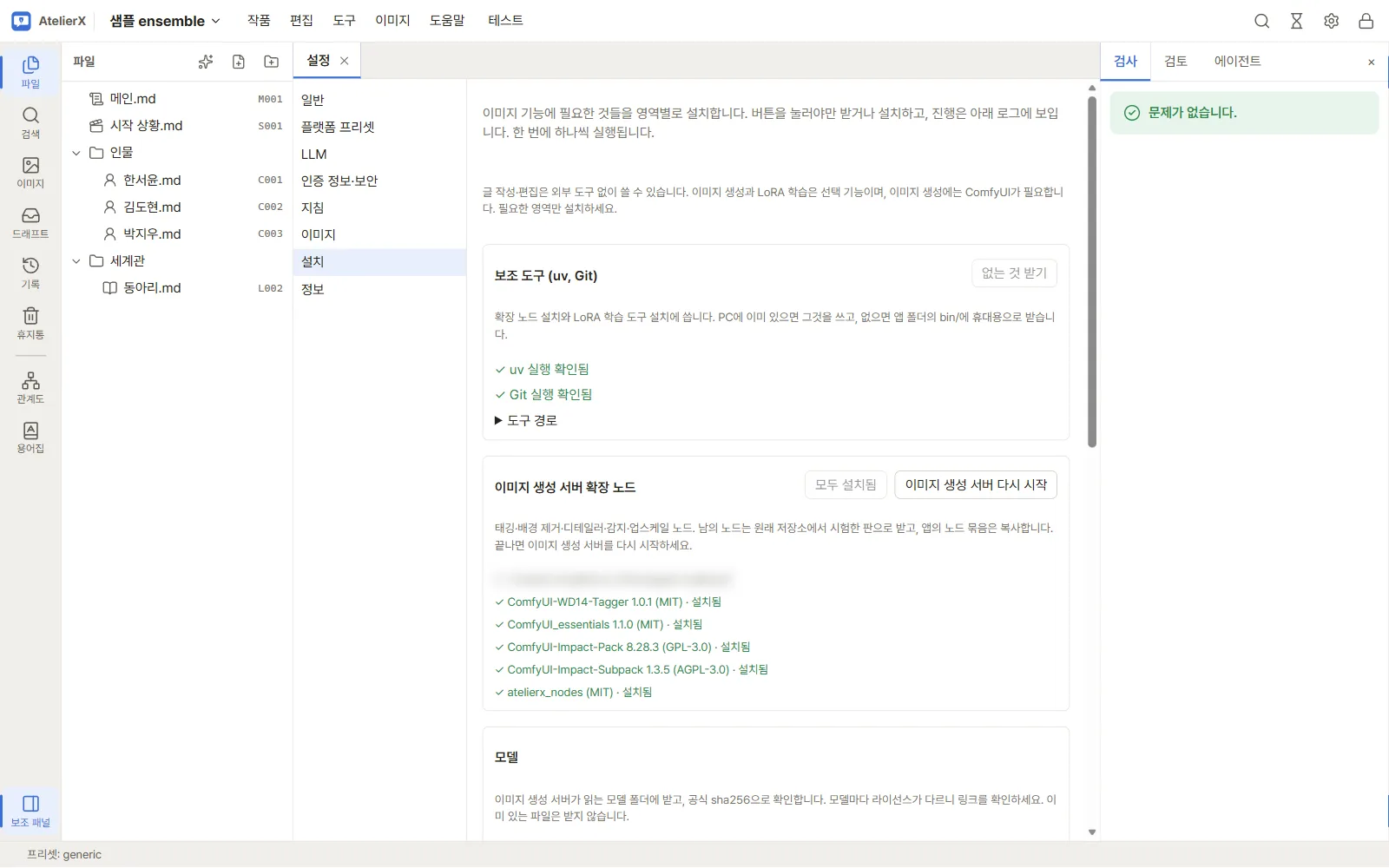Click 이미지 생성 서버 다시 시작 button

(x=976, y=484)
